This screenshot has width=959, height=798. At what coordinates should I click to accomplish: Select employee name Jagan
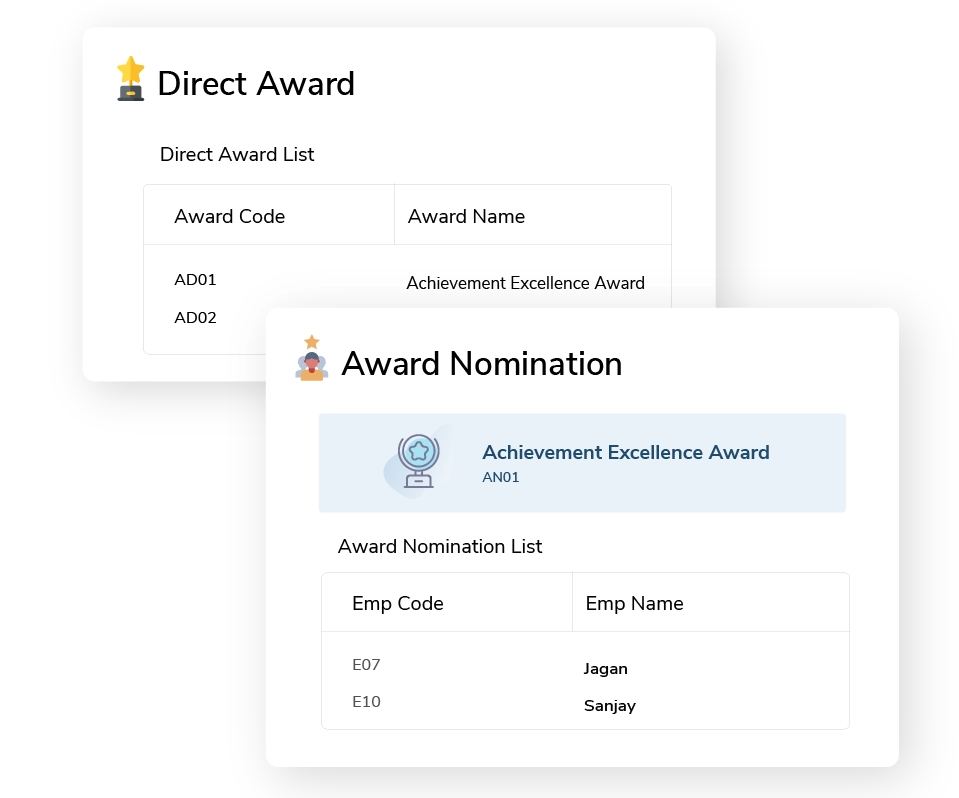(605, 669)
